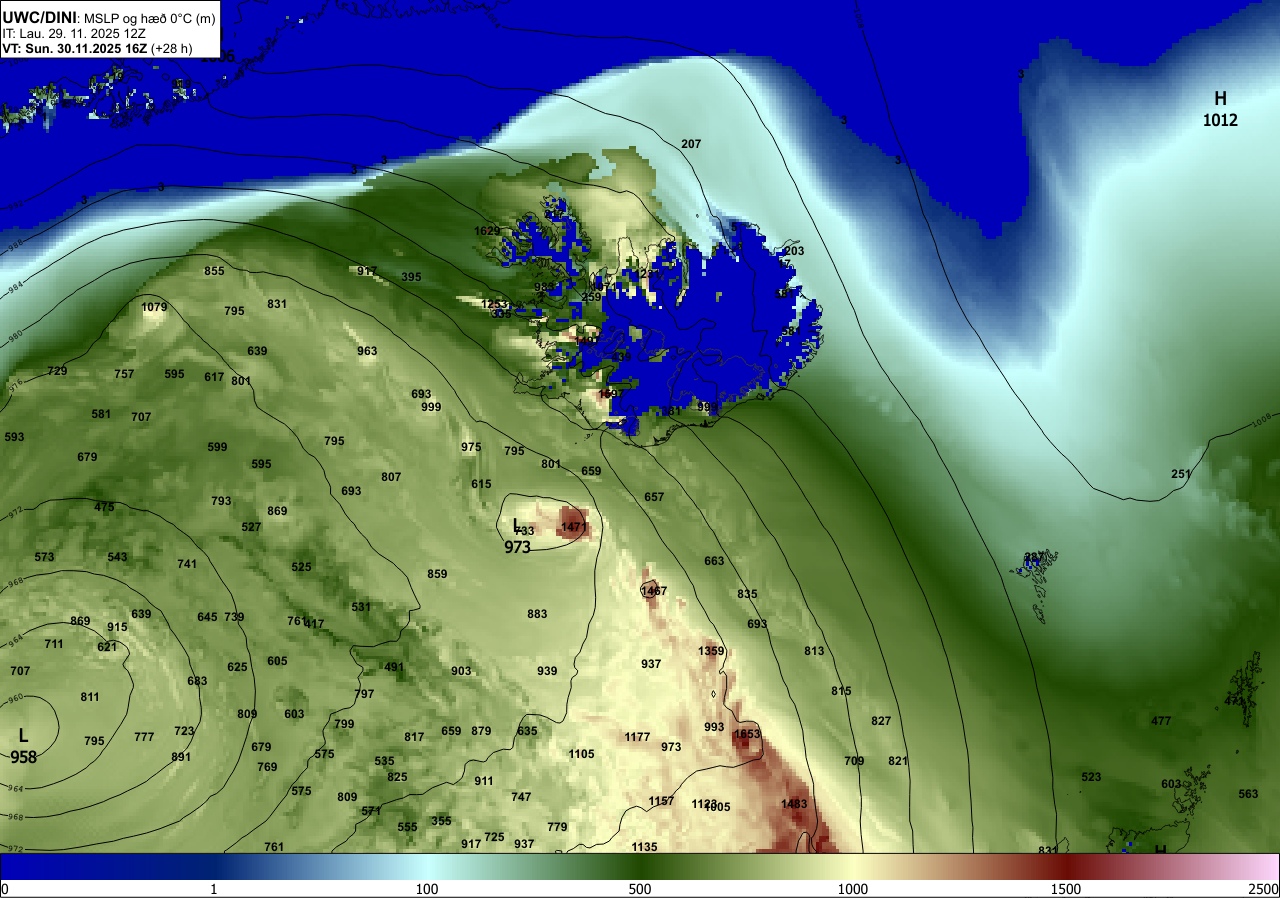Click the freezing level value 963
The height and width of the screenshot is (898, 1280).
367,351
